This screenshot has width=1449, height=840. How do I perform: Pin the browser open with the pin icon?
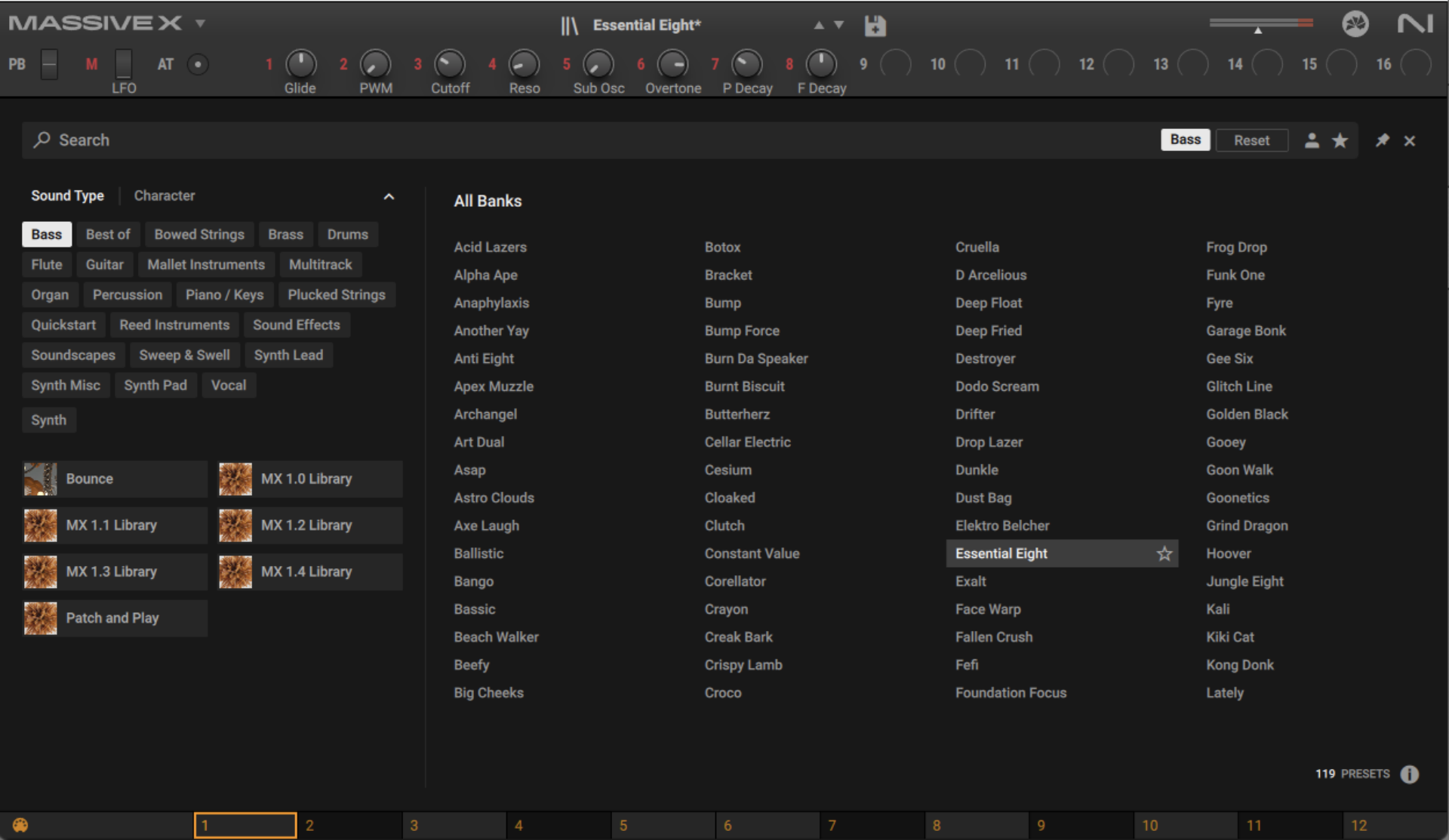tap(1383, 140)
